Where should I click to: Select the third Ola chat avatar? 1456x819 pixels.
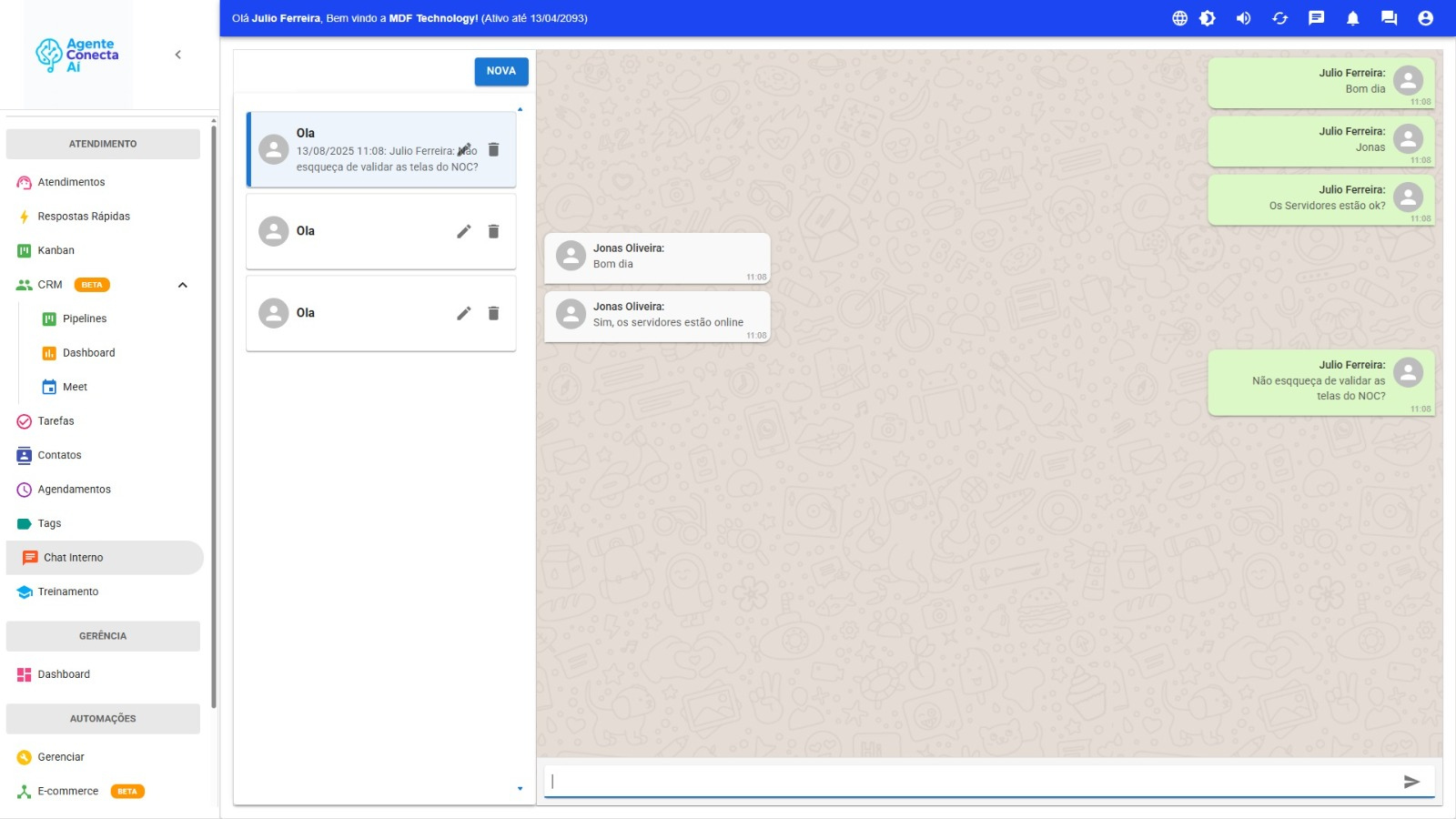tap(274, 313)
